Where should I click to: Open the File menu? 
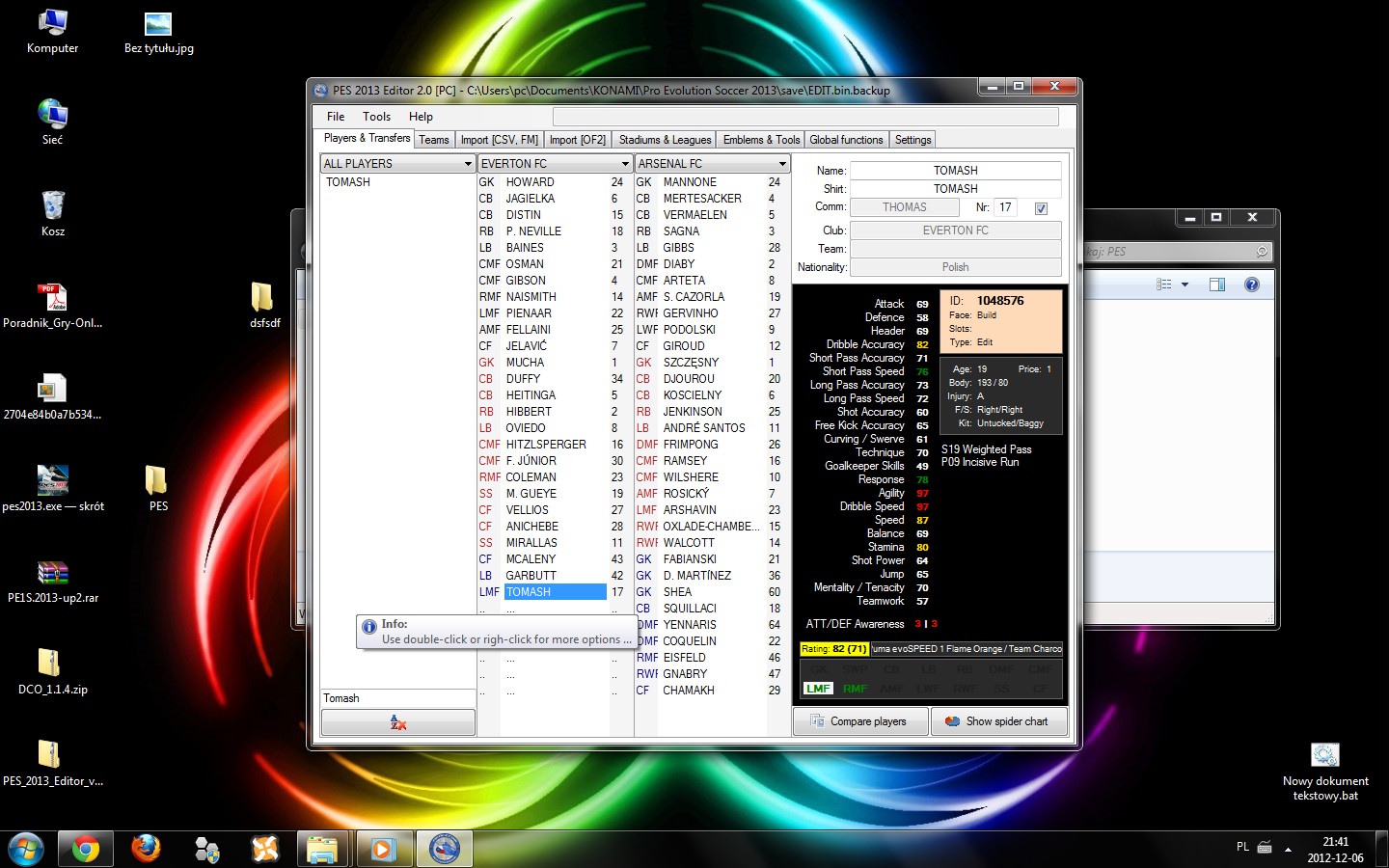click(336, 117)
